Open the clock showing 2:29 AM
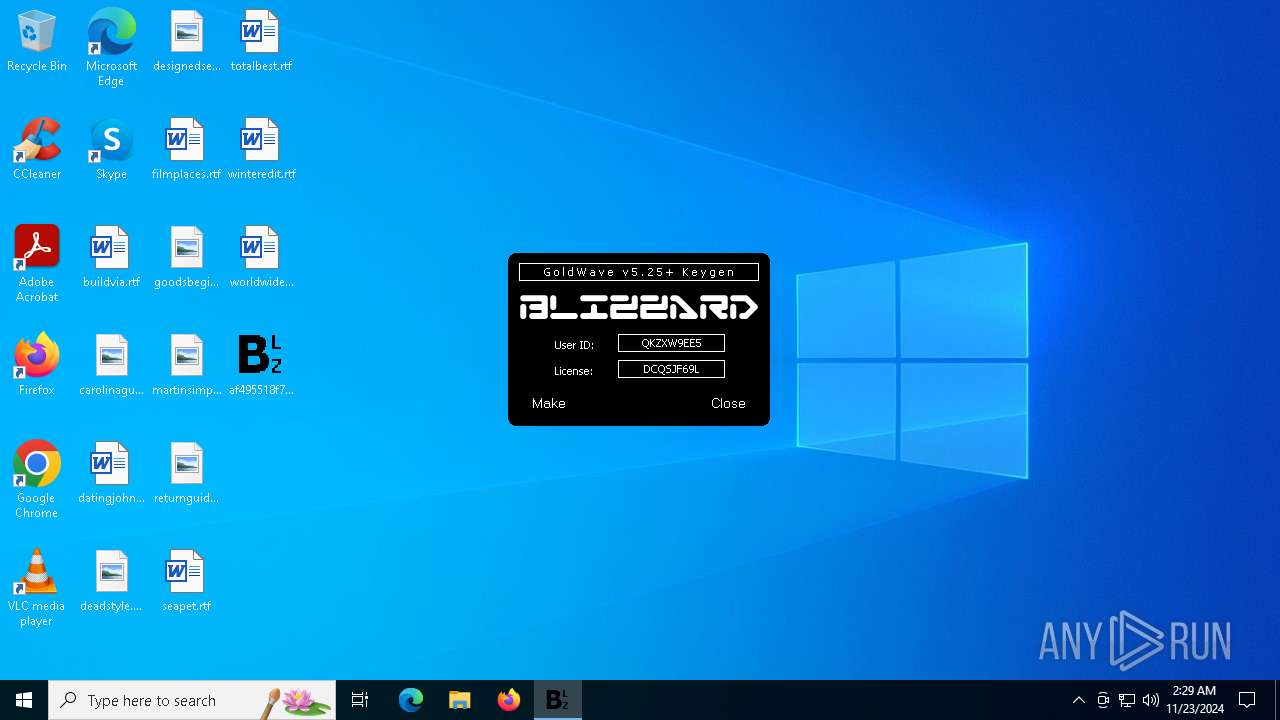 pyautogui.click(x=1194, y=700)
